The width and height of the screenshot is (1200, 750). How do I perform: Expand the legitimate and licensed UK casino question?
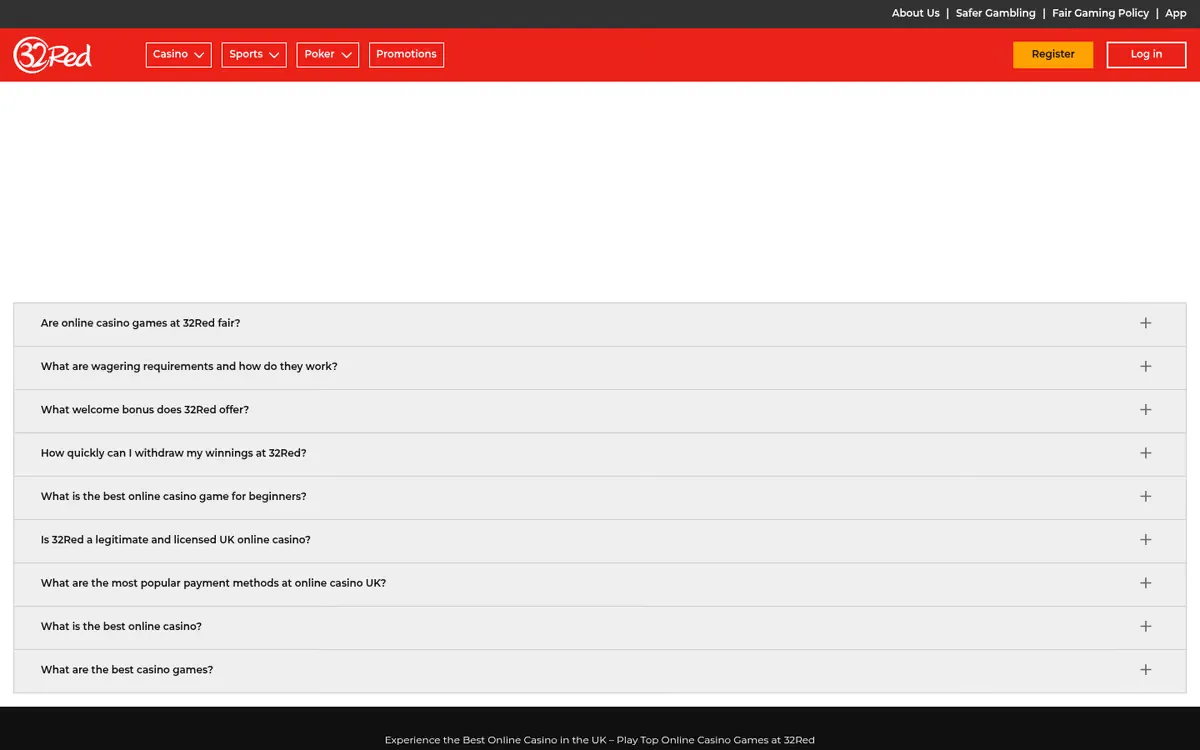click(600, 540)
